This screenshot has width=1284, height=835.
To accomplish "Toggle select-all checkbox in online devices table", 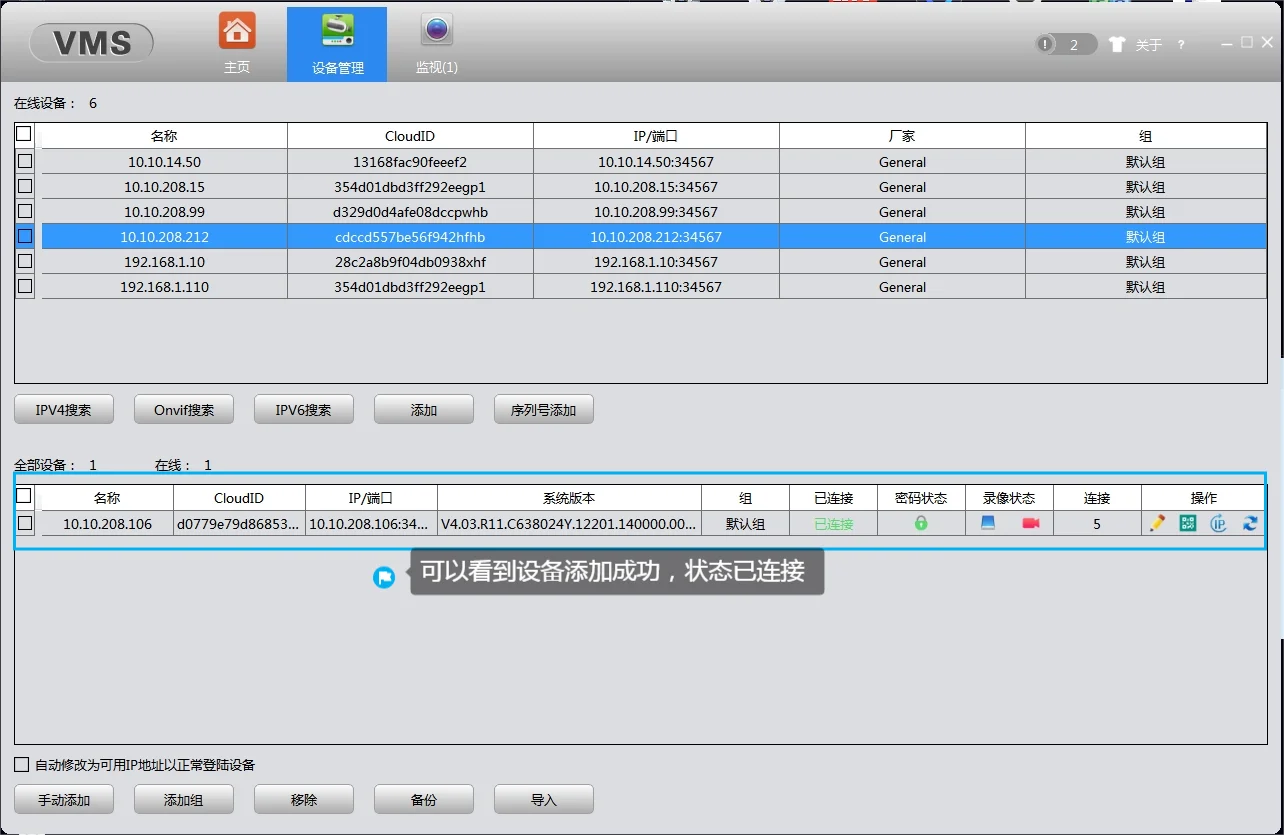I will (24, 133).
